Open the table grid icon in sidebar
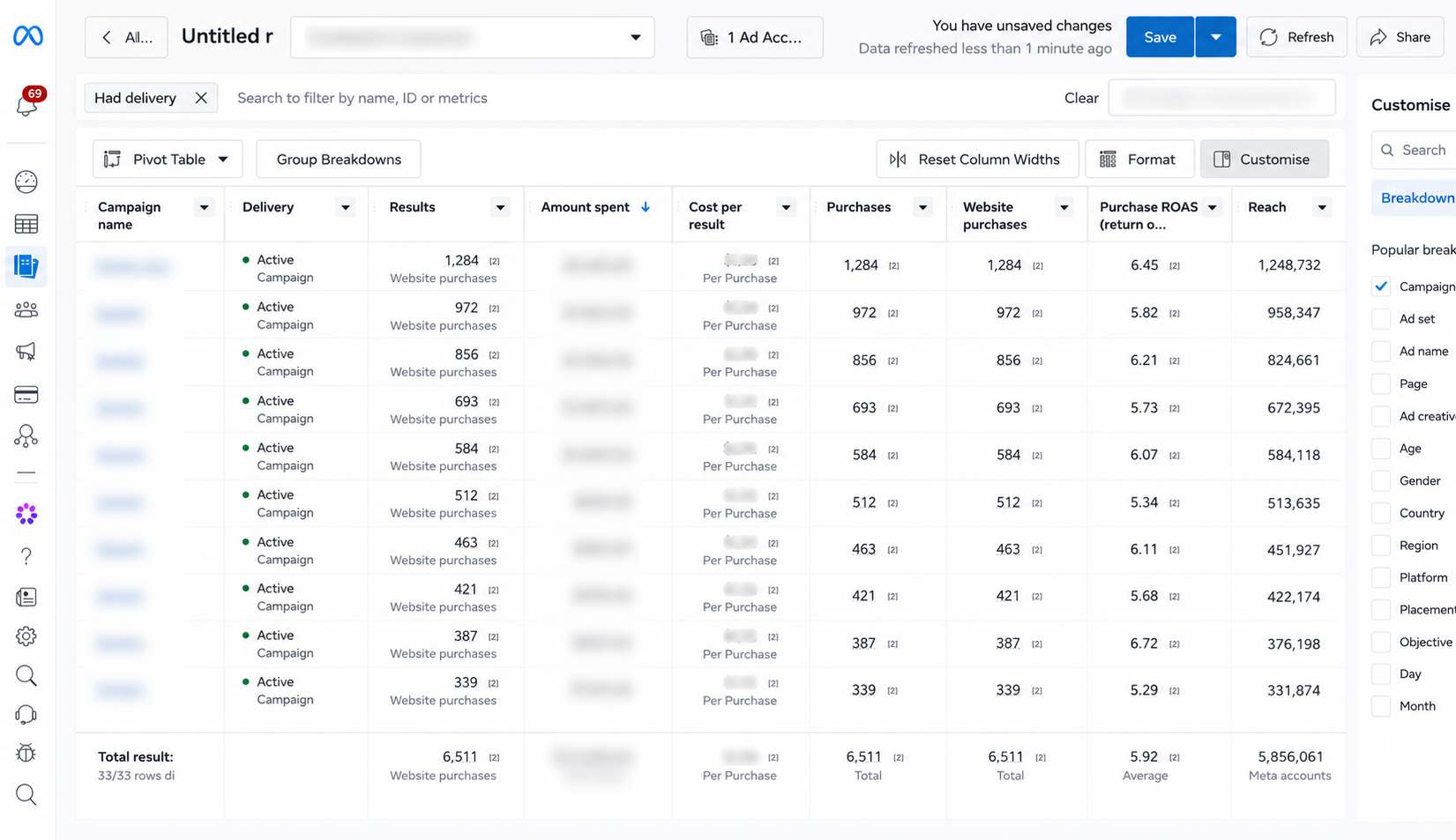Image resolution: width=1456 pixels, height=840 pixels. [26, 224]
